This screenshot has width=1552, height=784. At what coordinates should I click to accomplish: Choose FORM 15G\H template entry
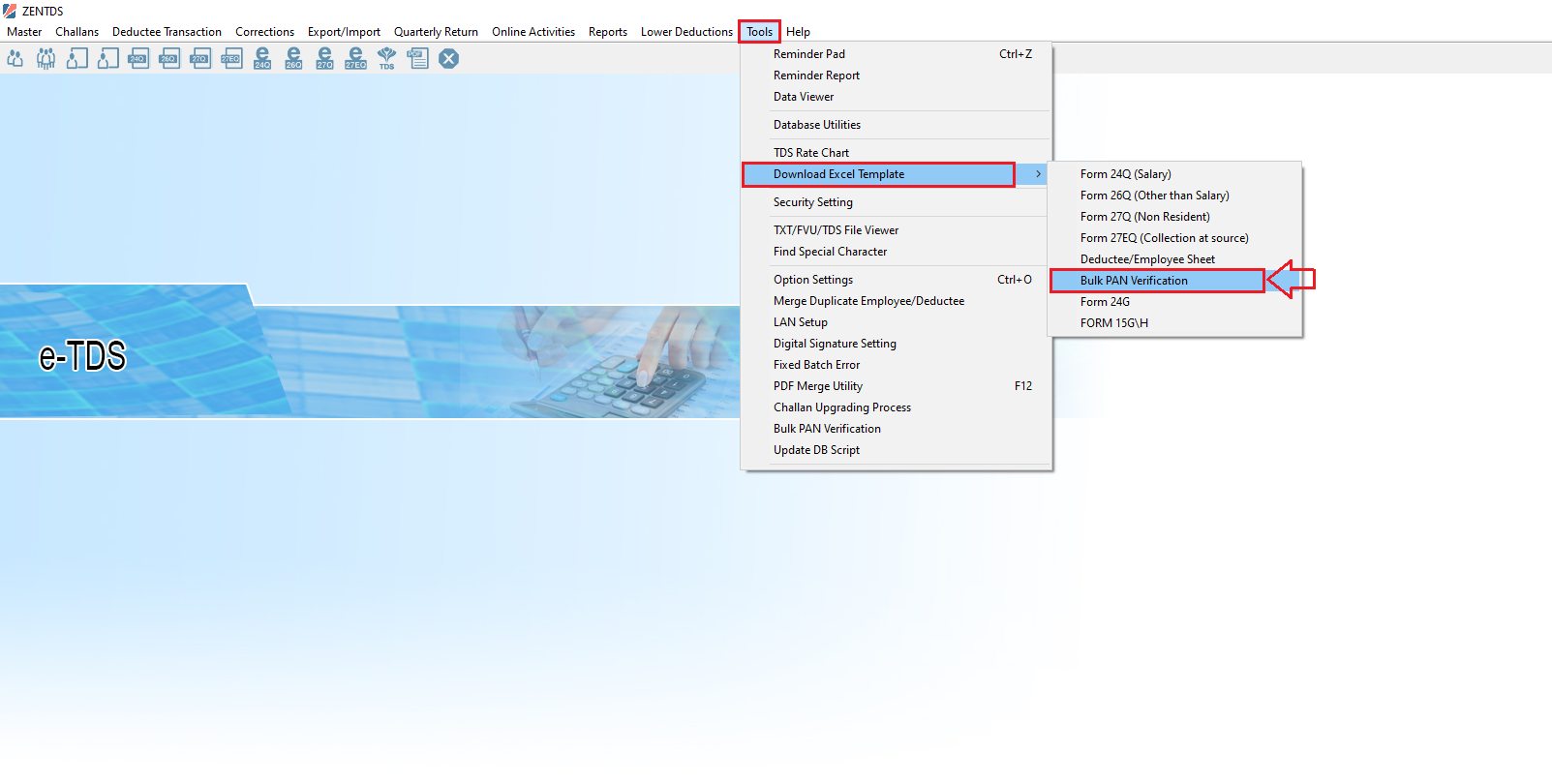pos(1175,323)
